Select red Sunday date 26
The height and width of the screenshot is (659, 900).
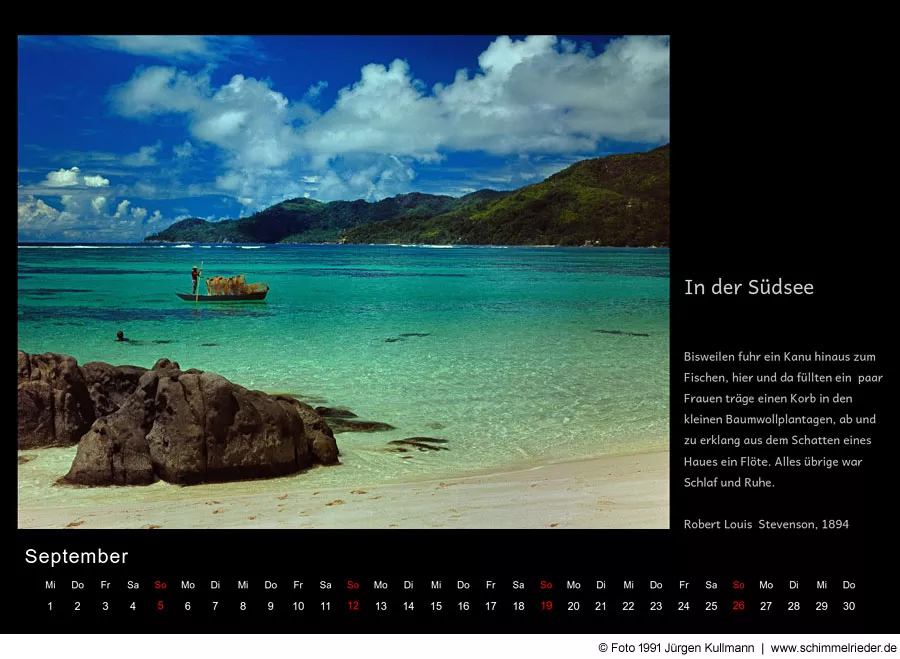(x=738, y=606)
